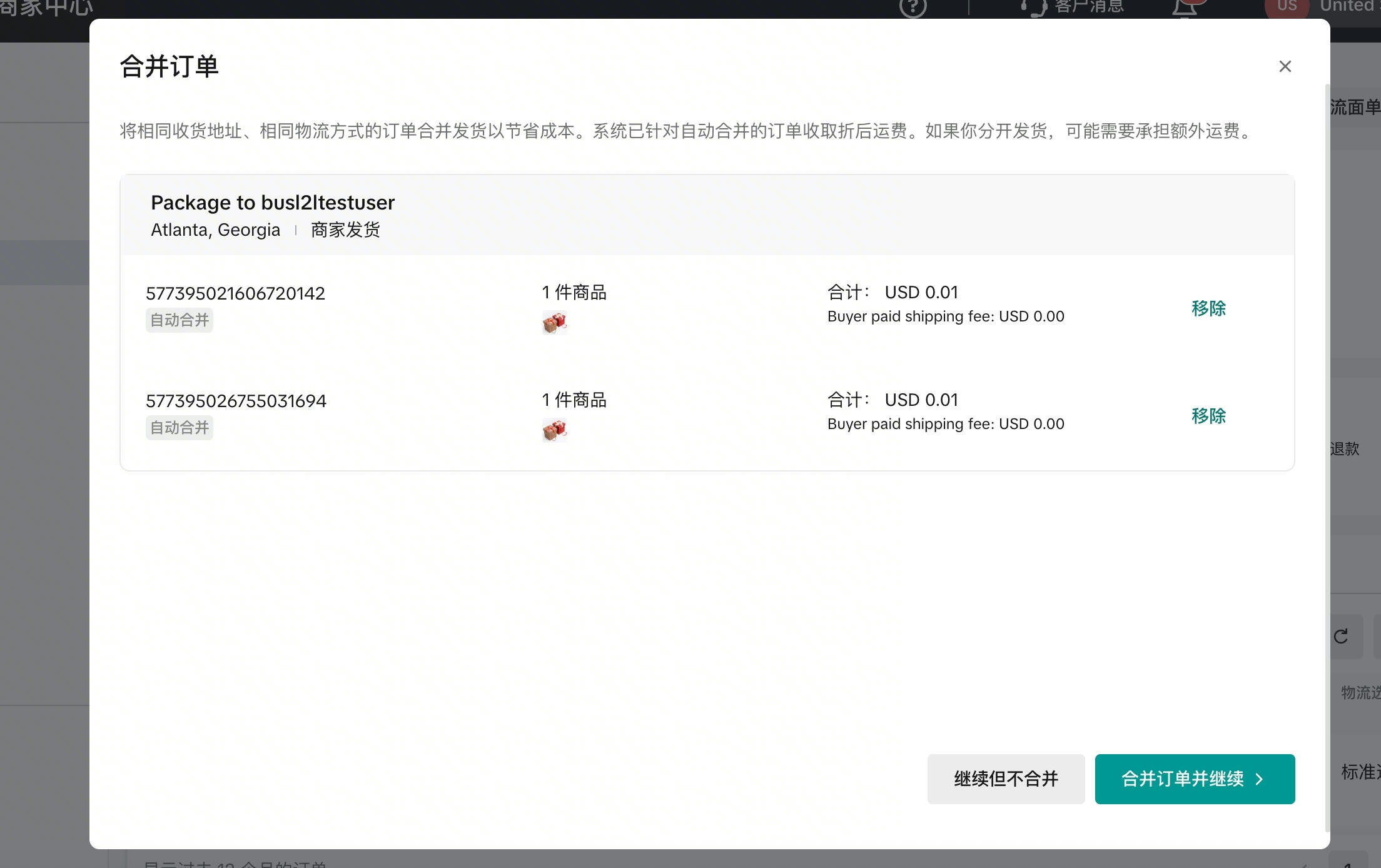Open product thumbnail of order 577395021606720142
The image size is (1381, 868).
(554, 323)
